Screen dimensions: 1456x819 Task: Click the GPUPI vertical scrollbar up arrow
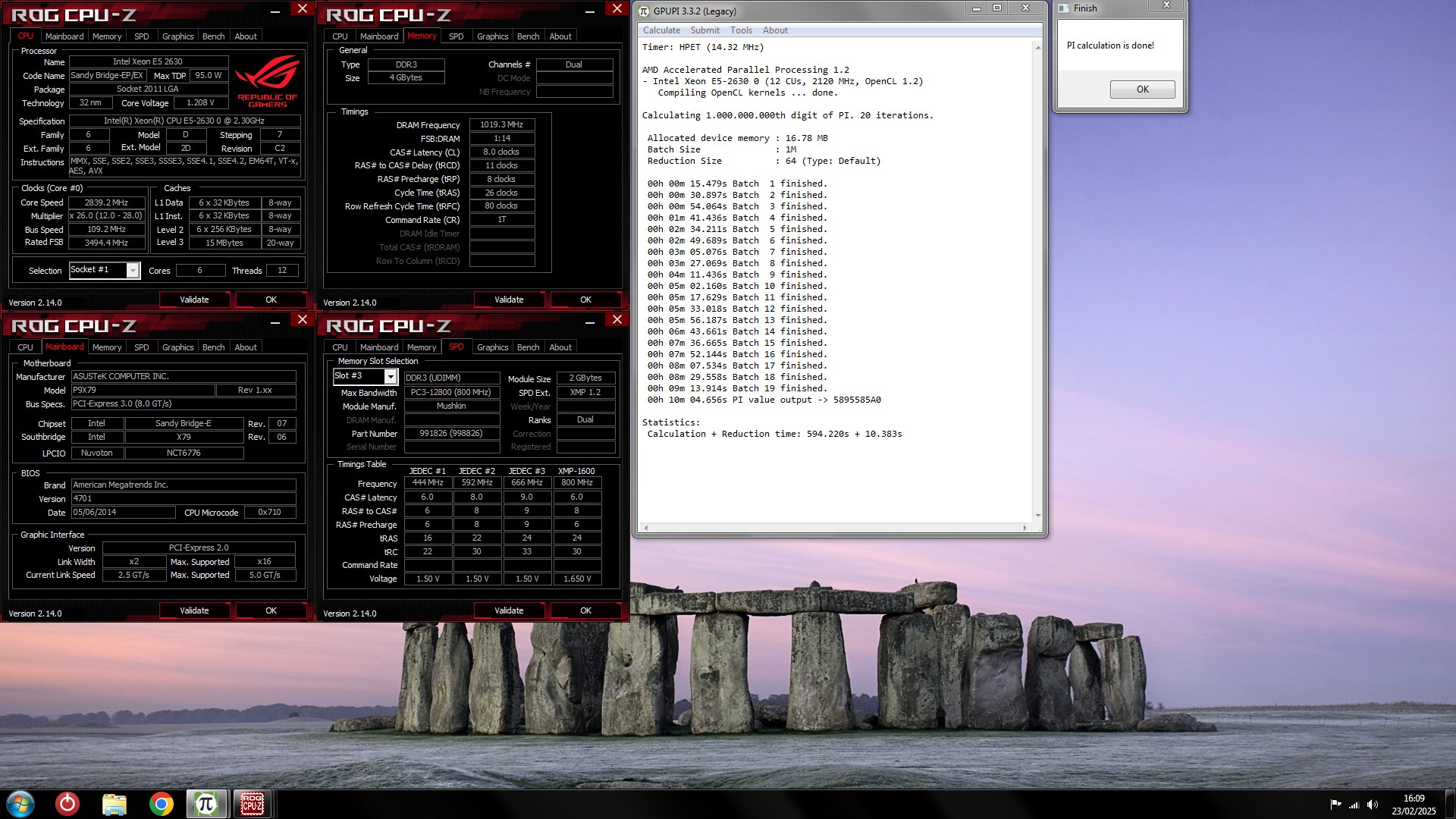click(1037, 47)
